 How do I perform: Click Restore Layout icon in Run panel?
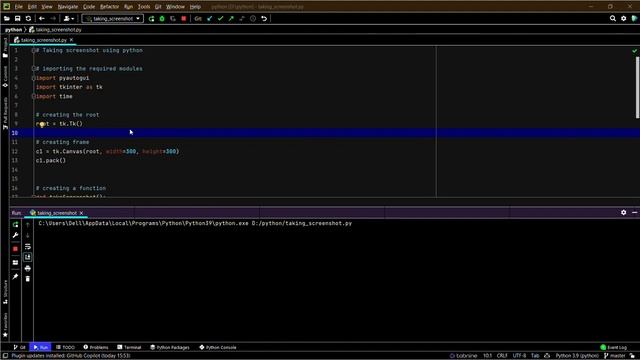pos(16,262)
